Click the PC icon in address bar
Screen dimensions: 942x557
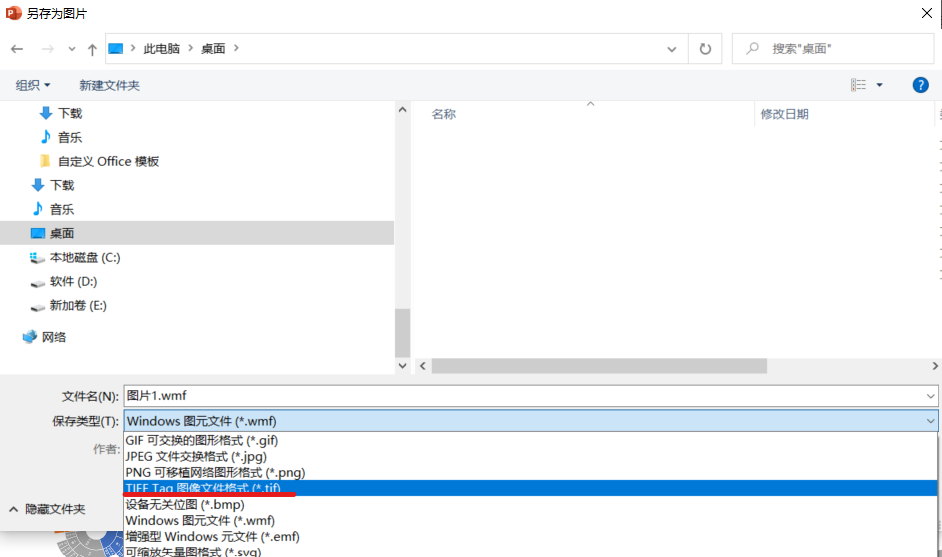pos(115,49)
